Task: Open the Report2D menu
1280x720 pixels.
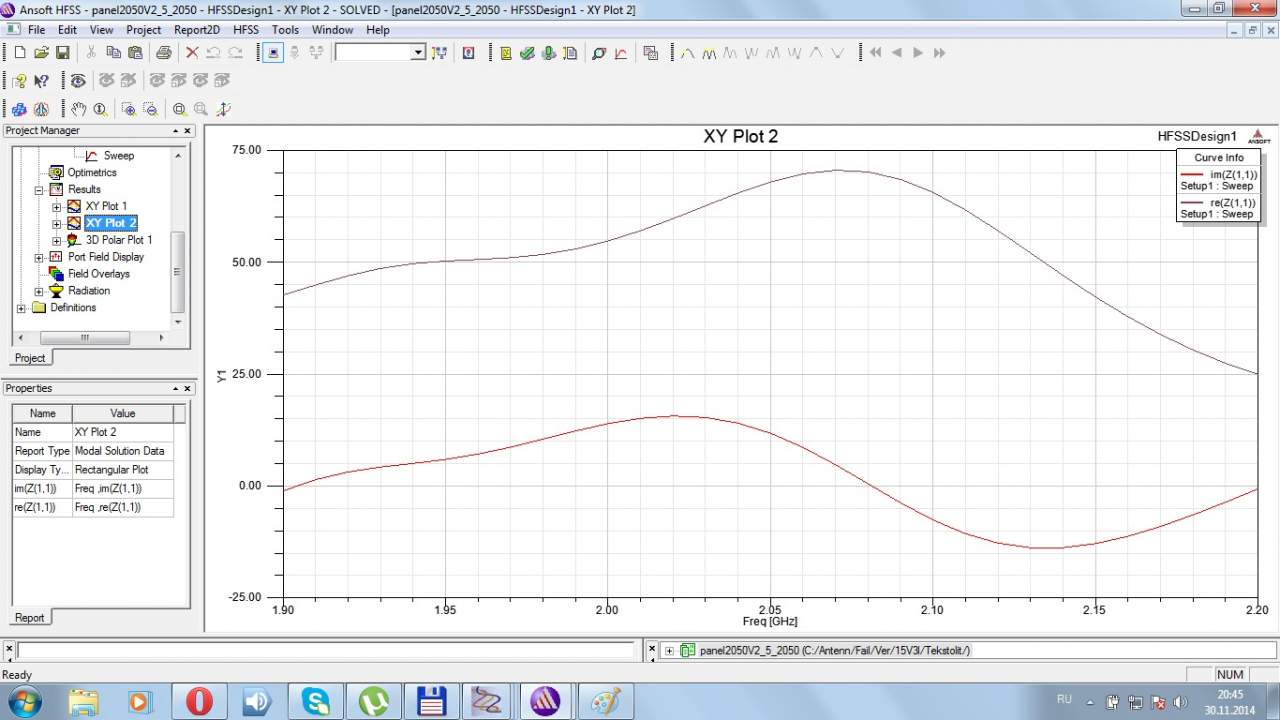Action: point(196,30)
